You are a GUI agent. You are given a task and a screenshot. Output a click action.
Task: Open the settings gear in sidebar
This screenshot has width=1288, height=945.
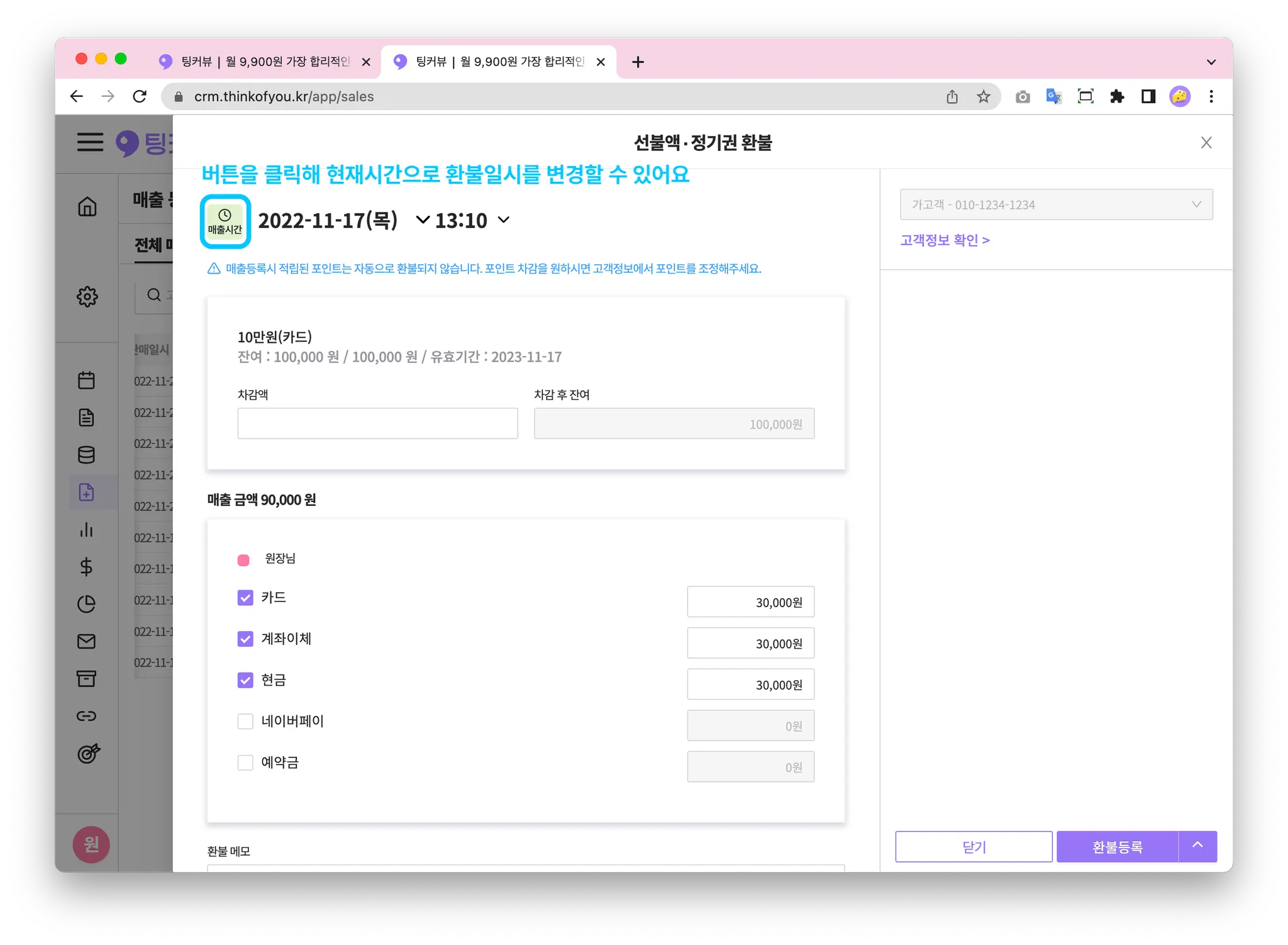[x=87, y=296]
